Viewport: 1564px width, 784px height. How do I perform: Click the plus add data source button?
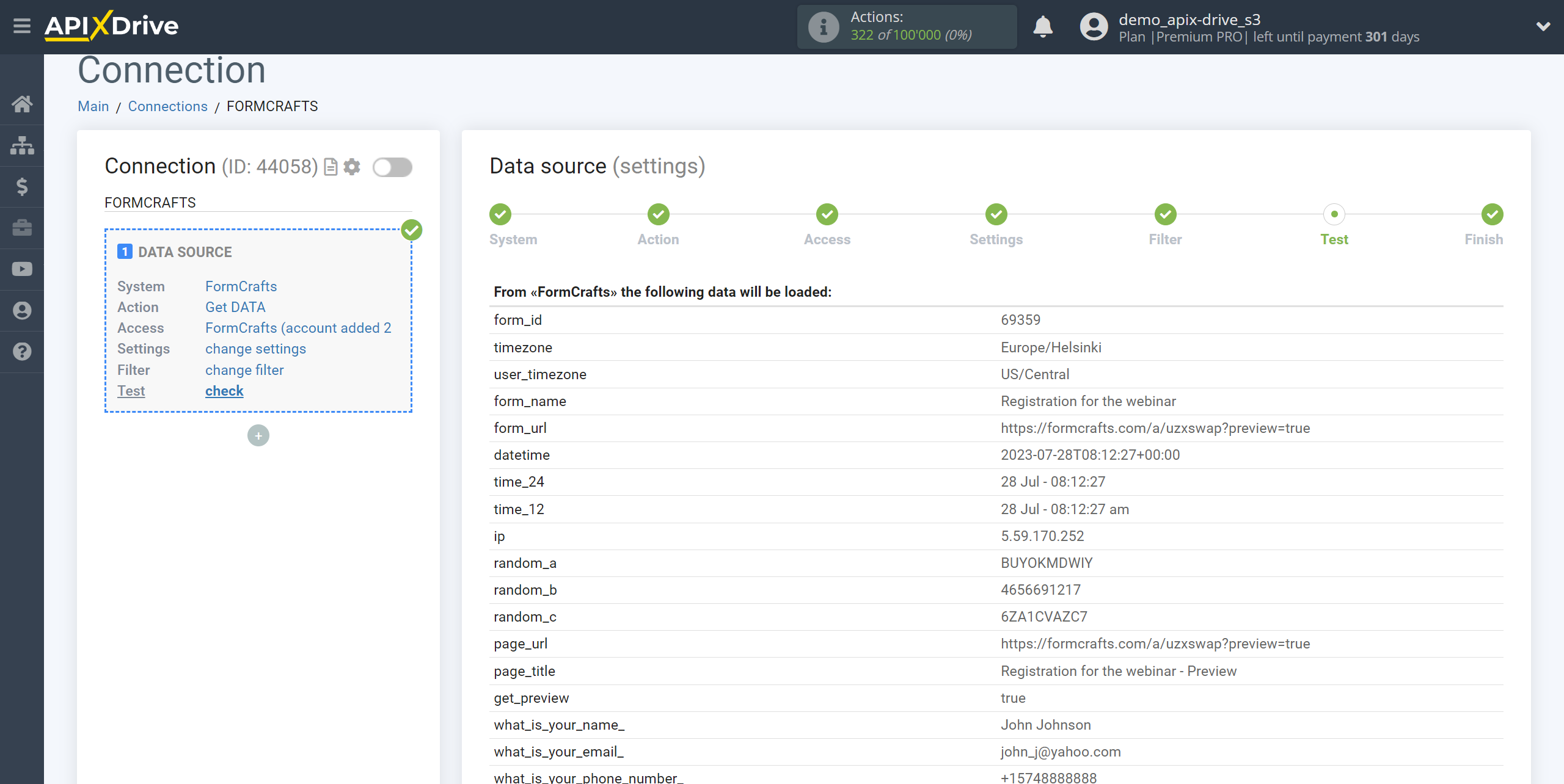(259, 435)
